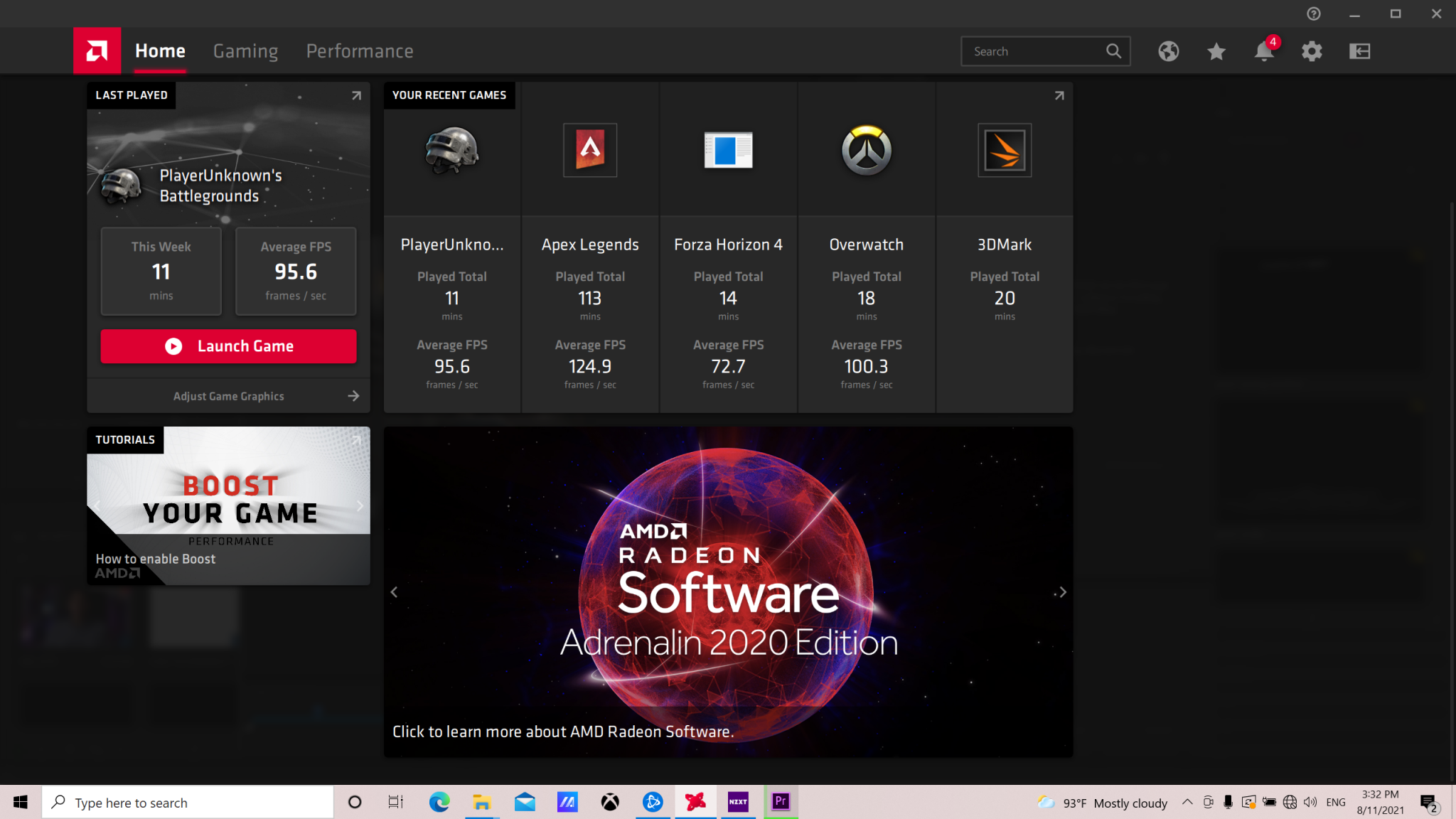Click the PUBG helmet icon in Last Played
1456x819 pixels.
tap(121, 186)
